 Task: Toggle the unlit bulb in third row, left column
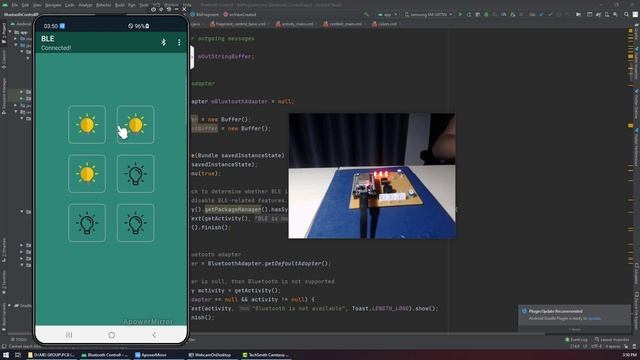point(87,223)
